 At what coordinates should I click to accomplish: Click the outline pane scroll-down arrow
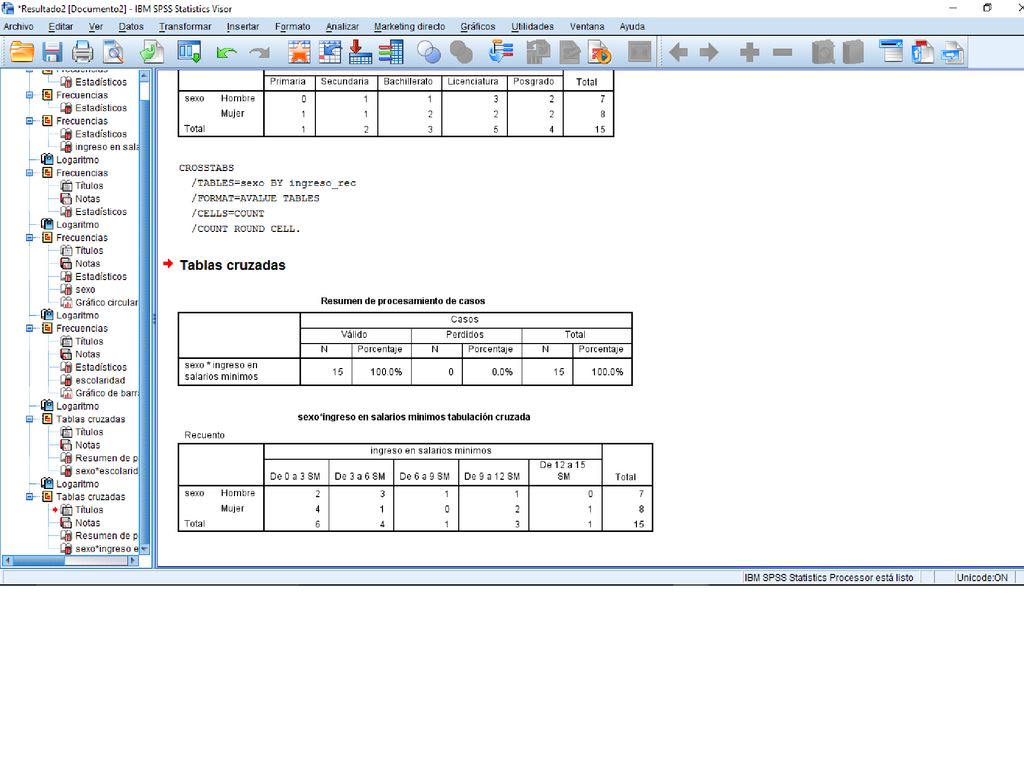tap(144, 549)
